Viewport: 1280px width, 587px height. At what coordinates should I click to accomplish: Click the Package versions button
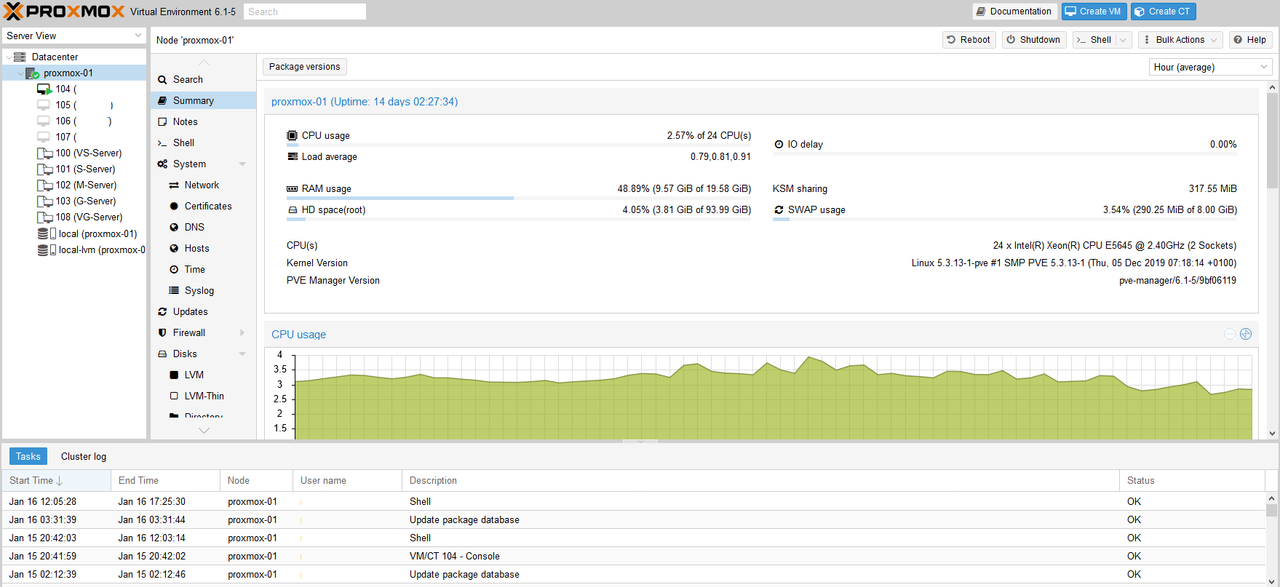click(x=305, y=67)
